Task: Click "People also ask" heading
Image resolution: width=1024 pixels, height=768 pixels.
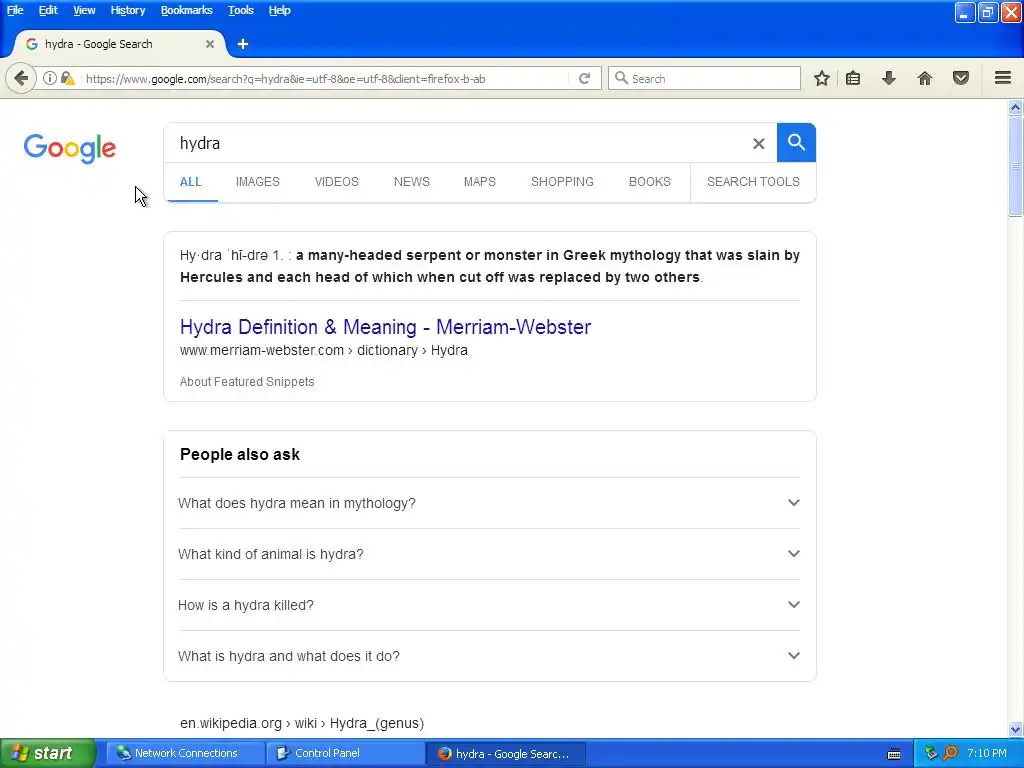Action: pyautogui.click(x=240, y=455)
